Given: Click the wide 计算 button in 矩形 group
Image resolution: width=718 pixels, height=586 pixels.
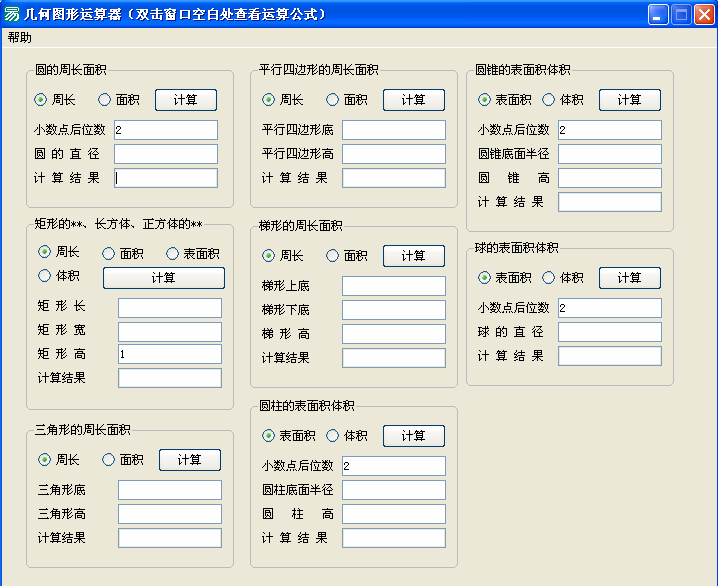Looking at the screenshot, I should [x=164, y=278].
